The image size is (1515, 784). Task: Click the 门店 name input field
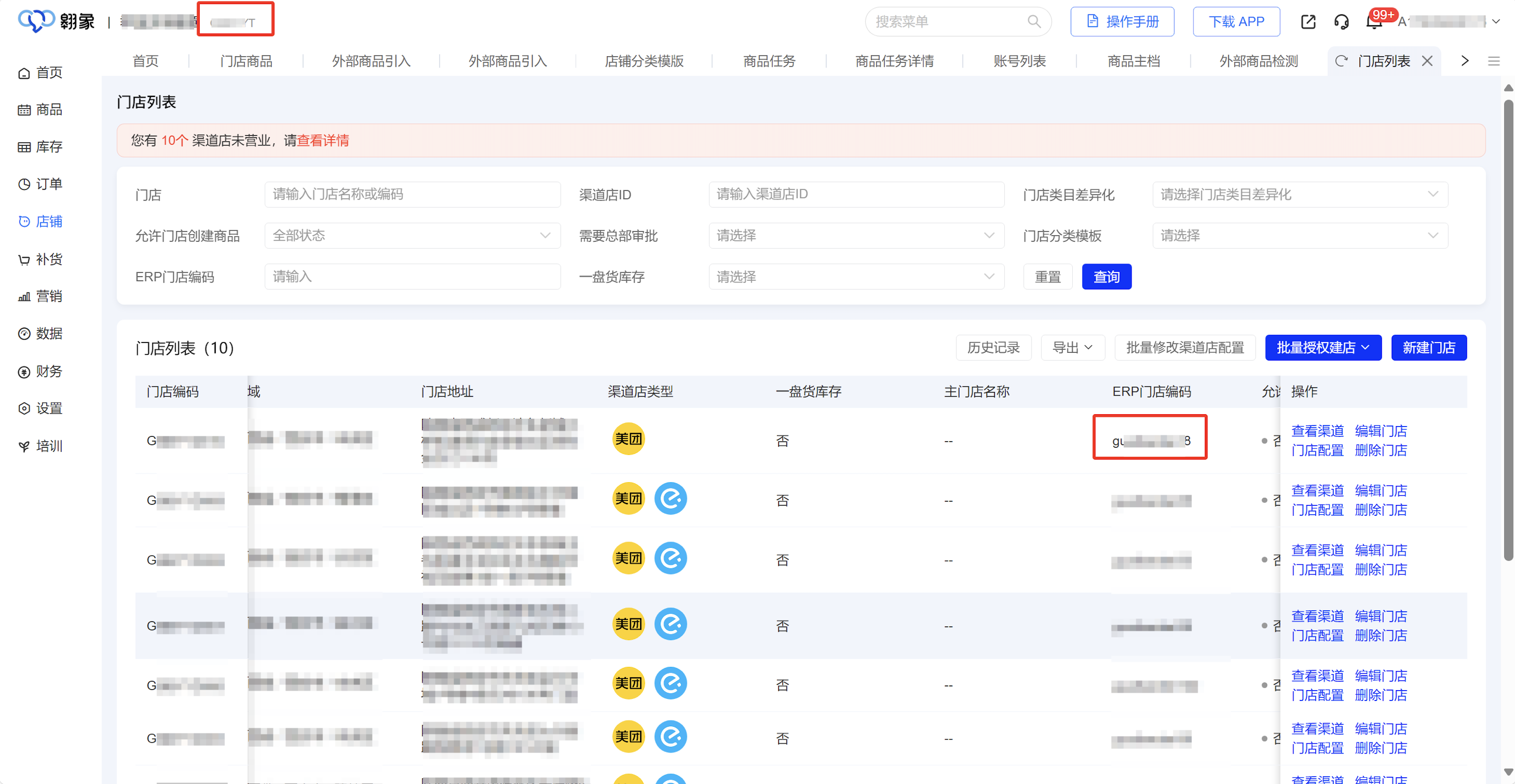(412, 194)
